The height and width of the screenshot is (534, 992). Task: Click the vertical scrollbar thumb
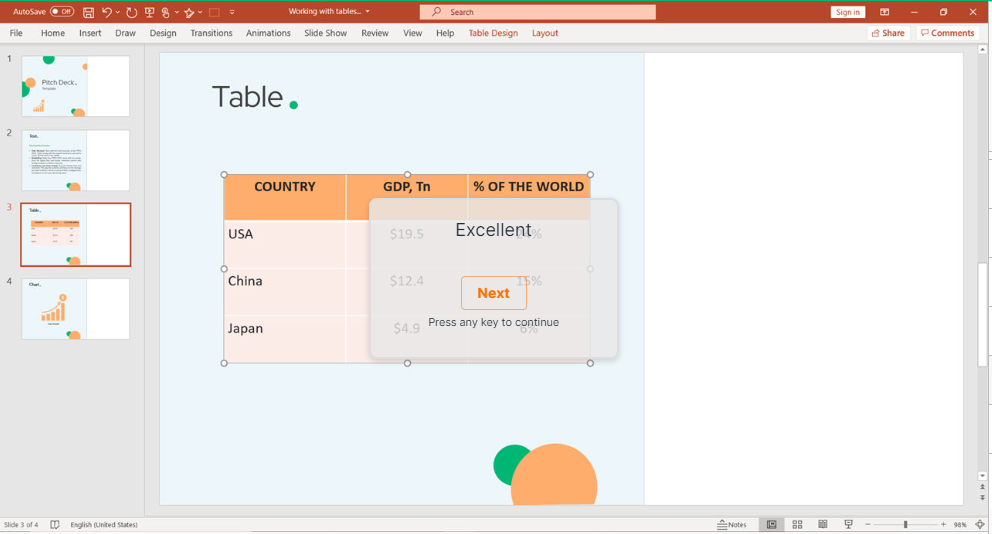pos(983,314)
